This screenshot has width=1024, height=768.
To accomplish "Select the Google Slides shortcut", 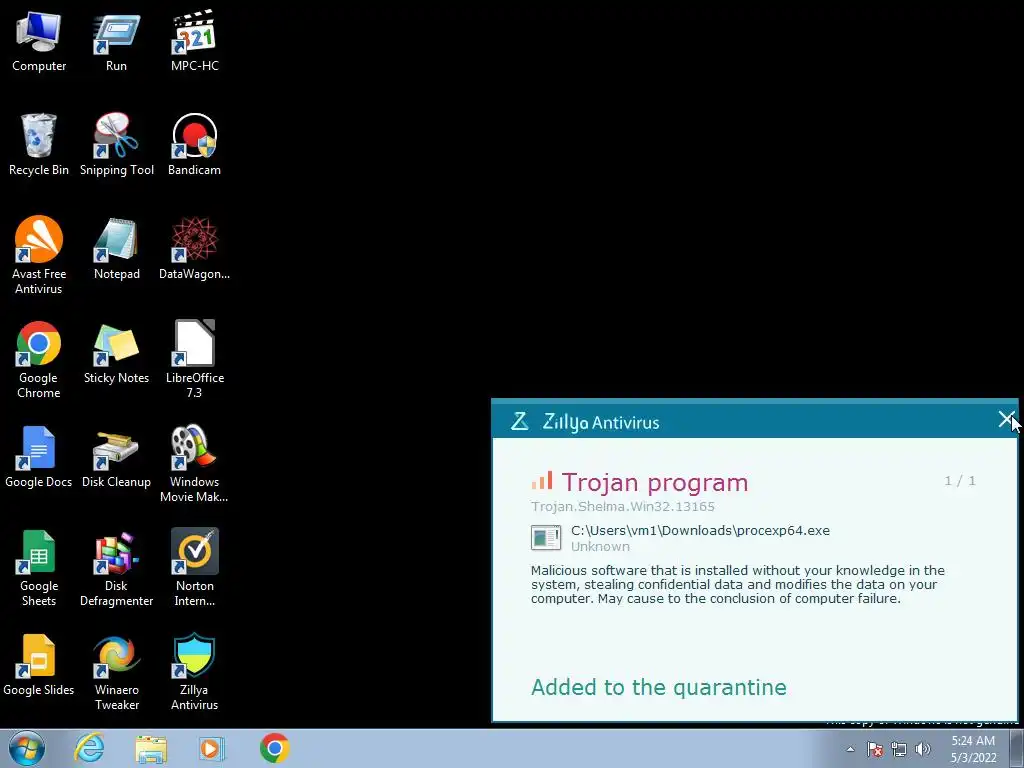I will click(39, 665).
